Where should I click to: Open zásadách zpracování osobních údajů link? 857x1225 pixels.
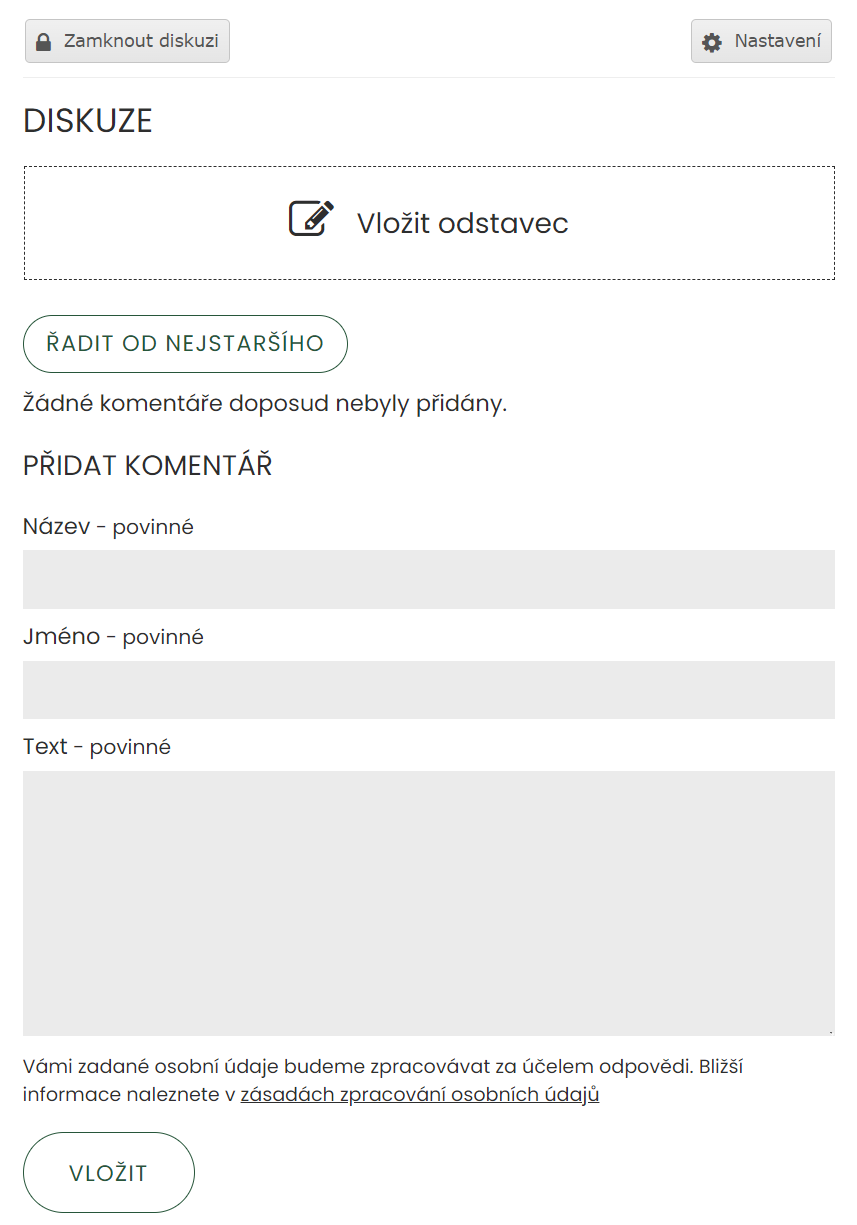419,1094
